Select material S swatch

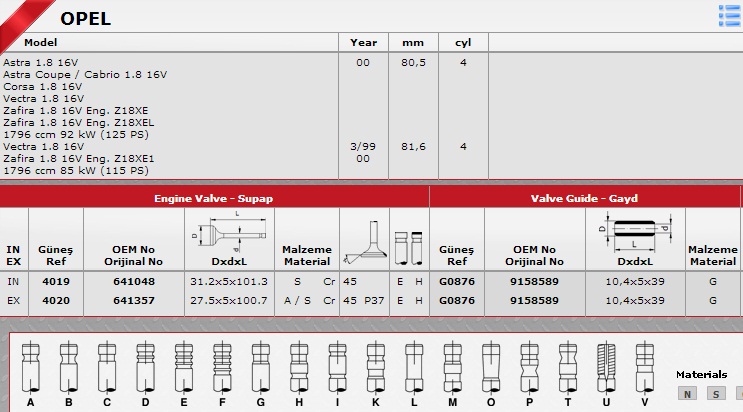[x=716, y=393]
